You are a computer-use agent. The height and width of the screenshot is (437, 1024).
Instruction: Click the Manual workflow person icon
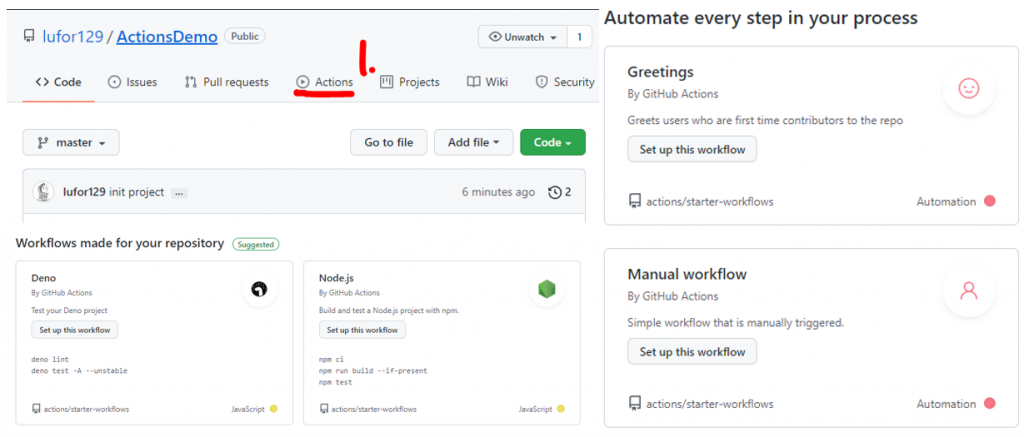point(968,291)
